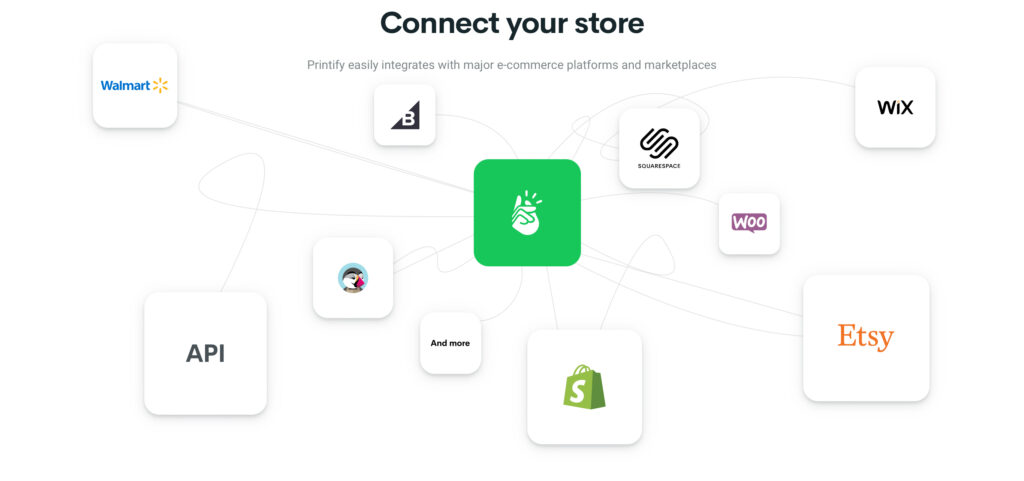Click the word "marketplaces" in the subtitle

(680, 65)
